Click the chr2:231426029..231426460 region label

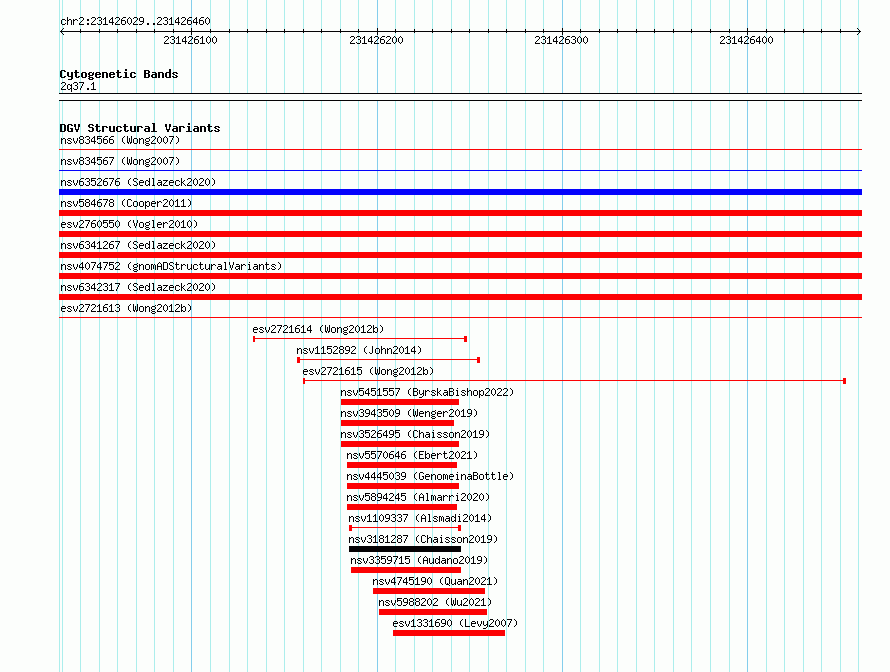coord(135,21)
